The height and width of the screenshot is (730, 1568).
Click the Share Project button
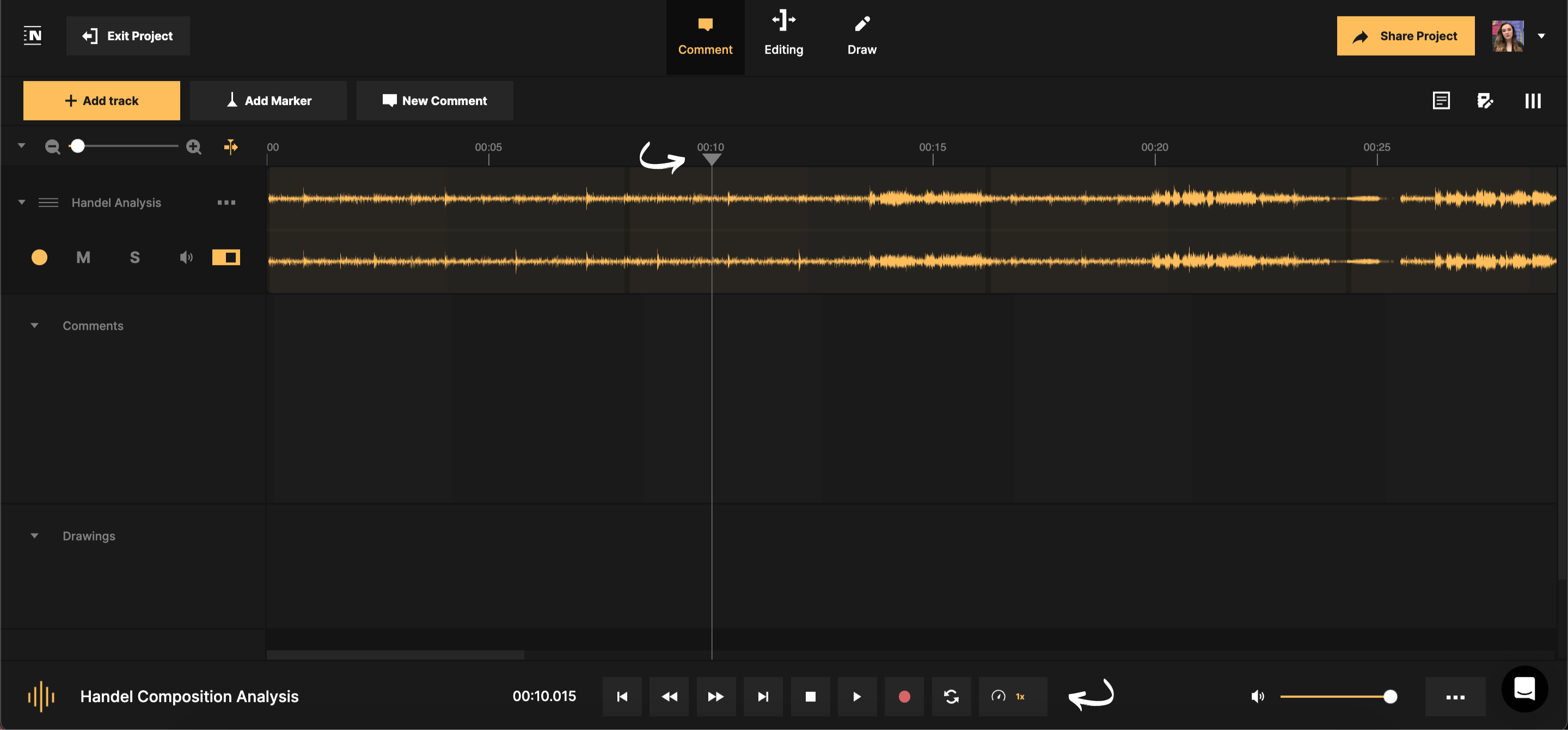tap(1405, 35)
